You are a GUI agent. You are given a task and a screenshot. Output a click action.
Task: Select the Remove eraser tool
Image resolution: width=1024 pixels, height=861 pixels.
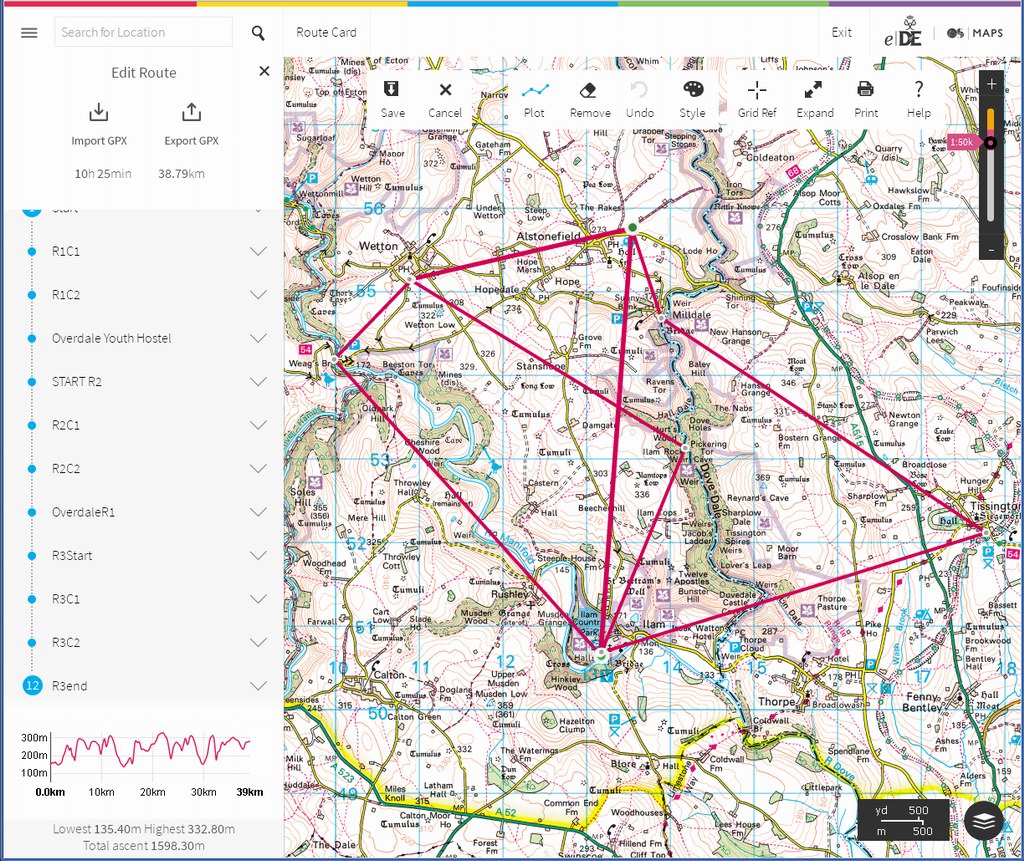pos(589,98)
